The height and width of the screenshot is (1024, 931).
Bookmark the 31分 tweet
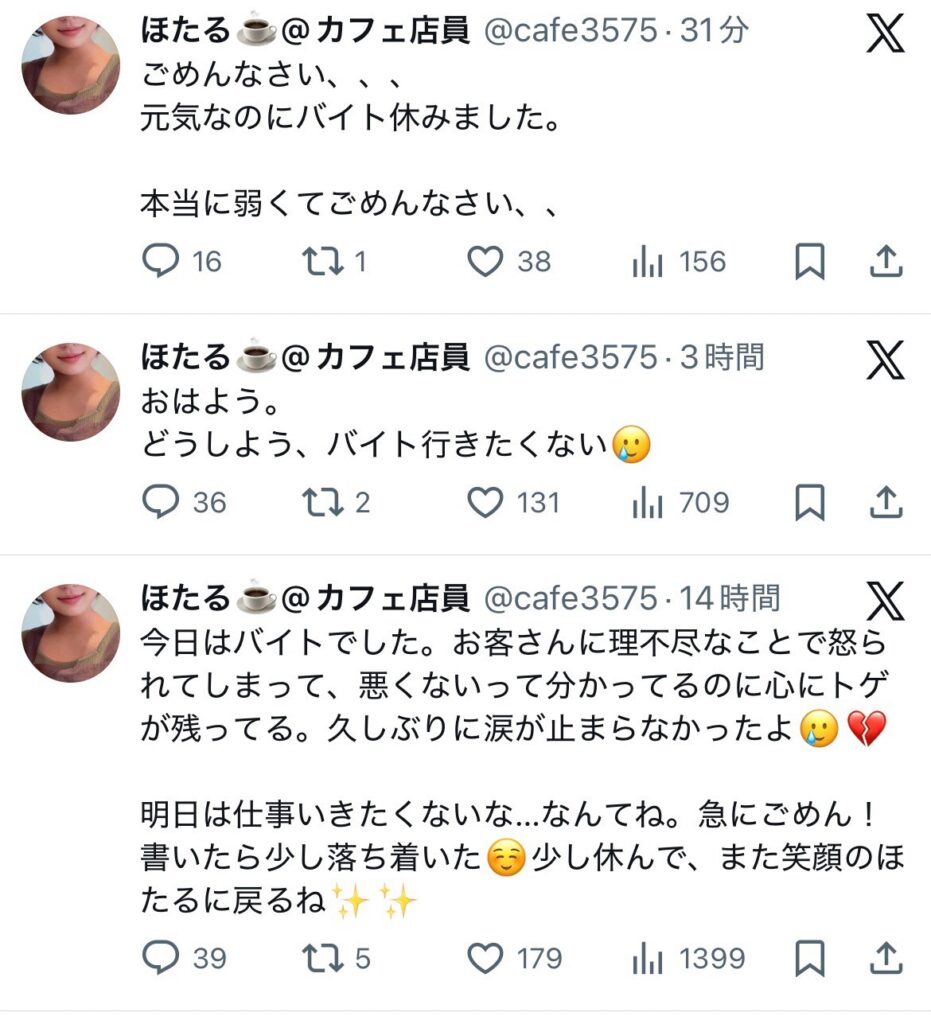click(x=809, y=262)
